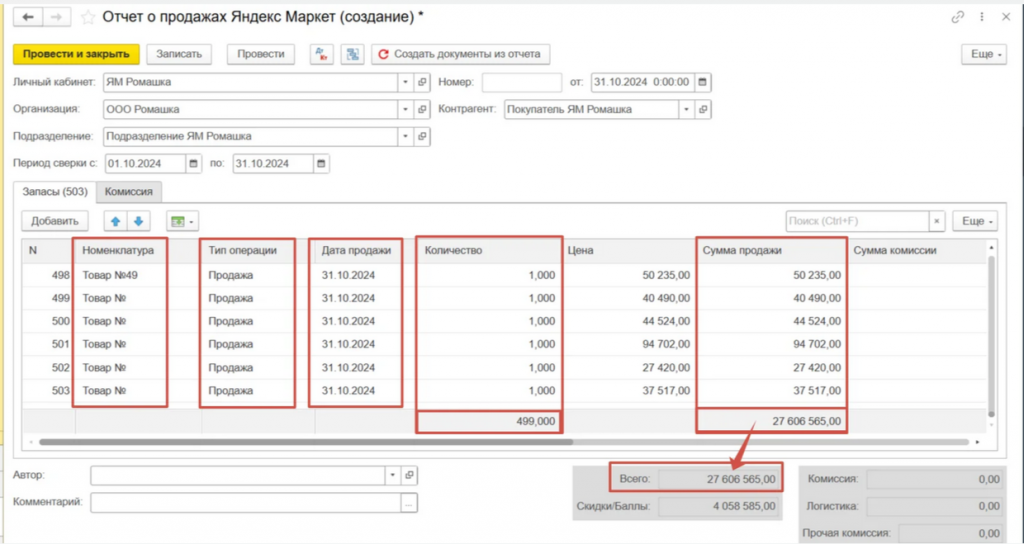Add this report to favorites with the star

point(89,18)
